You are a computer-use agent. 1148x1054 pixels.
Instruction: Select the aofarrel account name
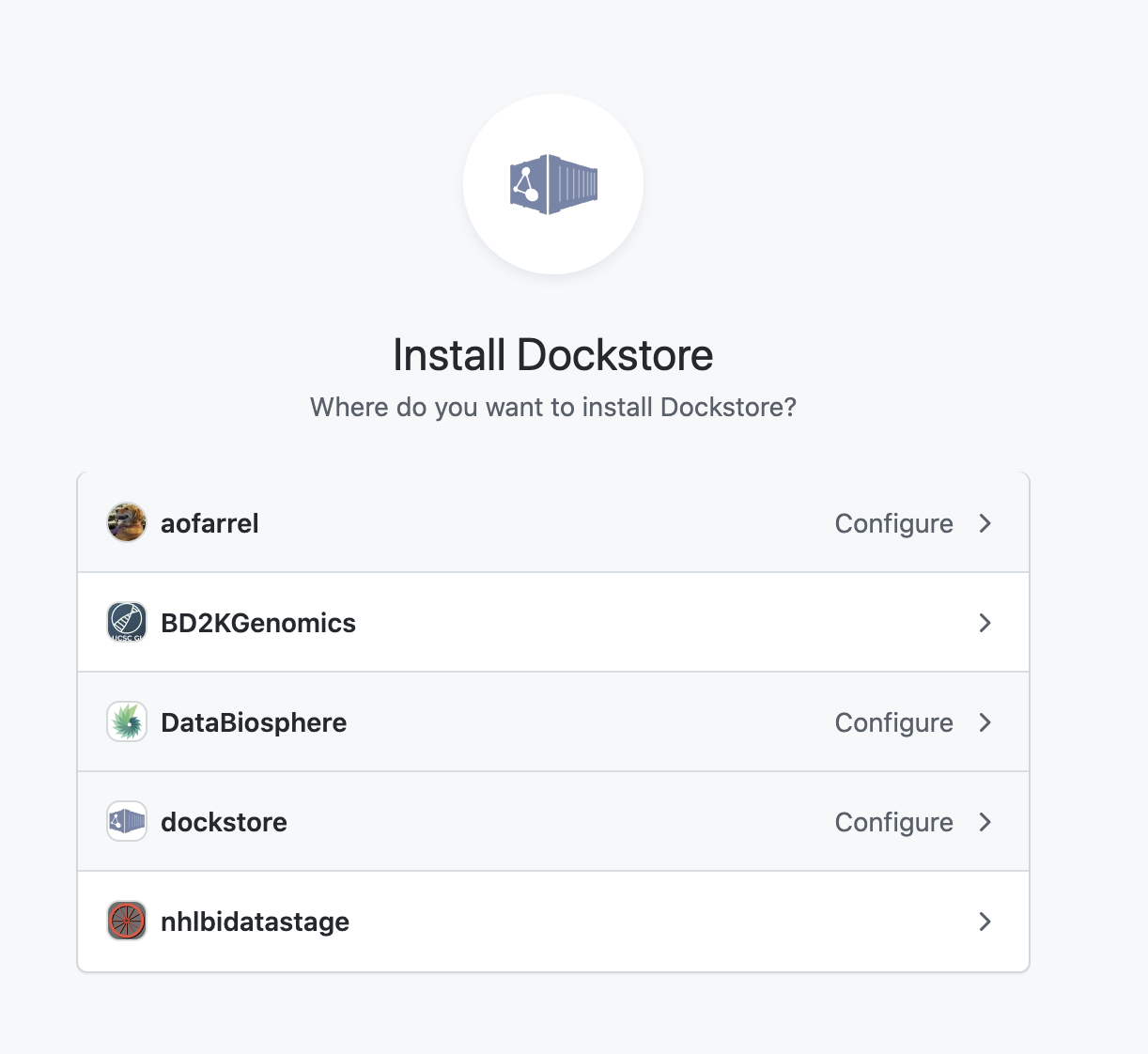click(209, 523)
